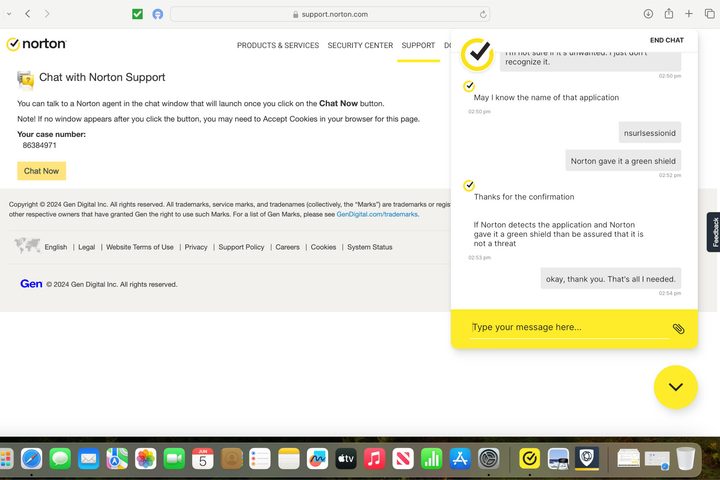This screenshot has width=720, height=480.
Task: Open Numbers from the Dock
Action: [x=431, y=458]
